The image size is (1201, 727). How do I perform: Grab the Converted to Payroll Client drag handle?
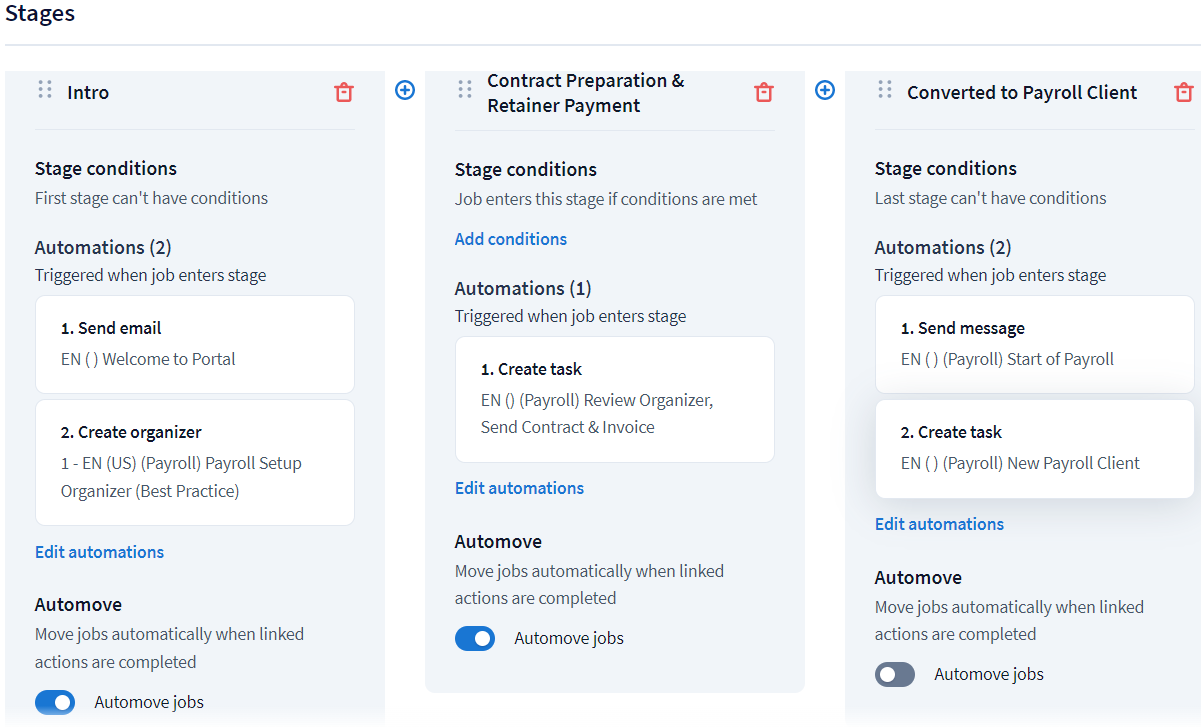[x=885, y=90]
